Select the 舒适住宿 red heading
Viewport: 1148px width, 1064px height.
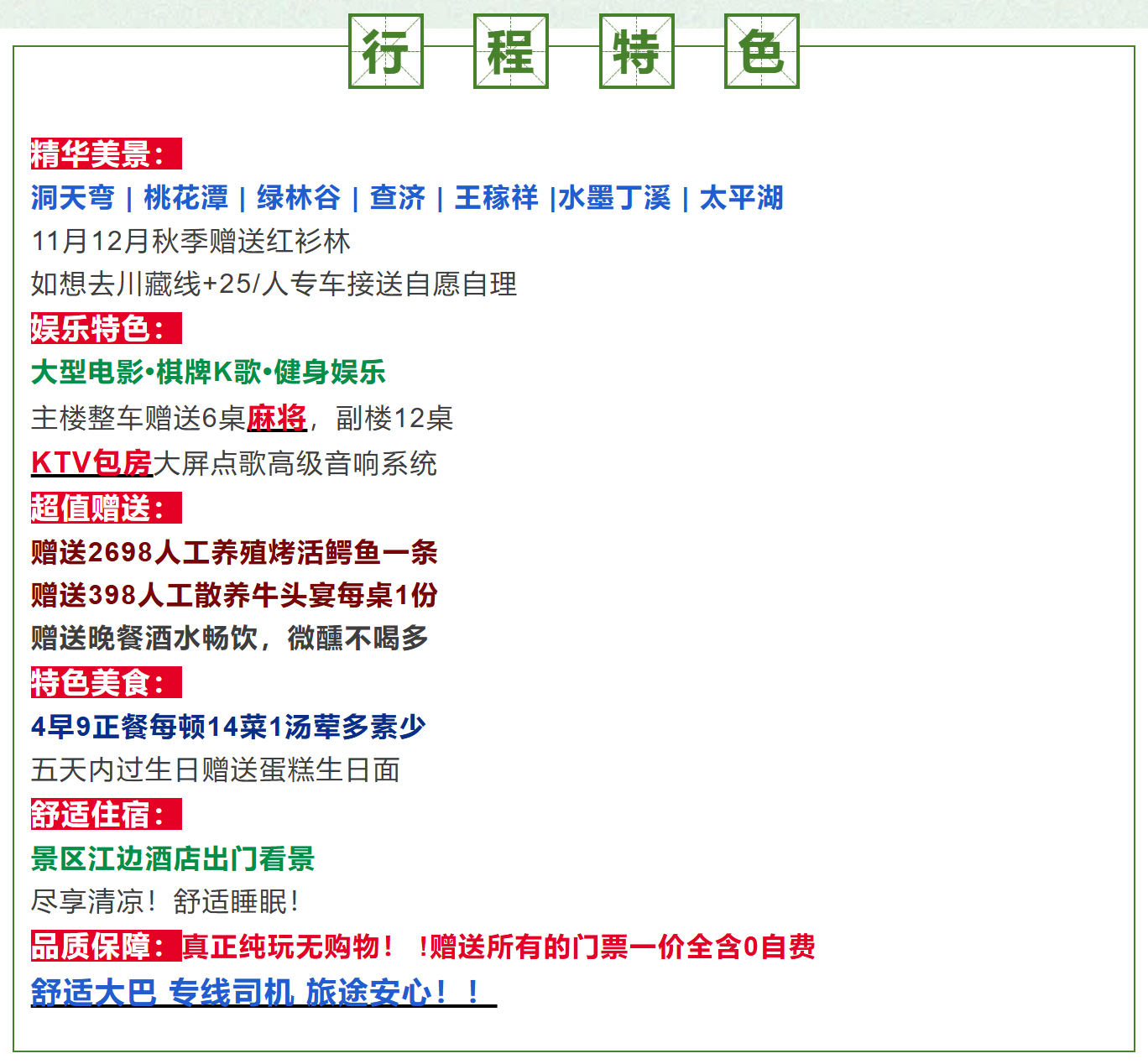tap(106, 814)
